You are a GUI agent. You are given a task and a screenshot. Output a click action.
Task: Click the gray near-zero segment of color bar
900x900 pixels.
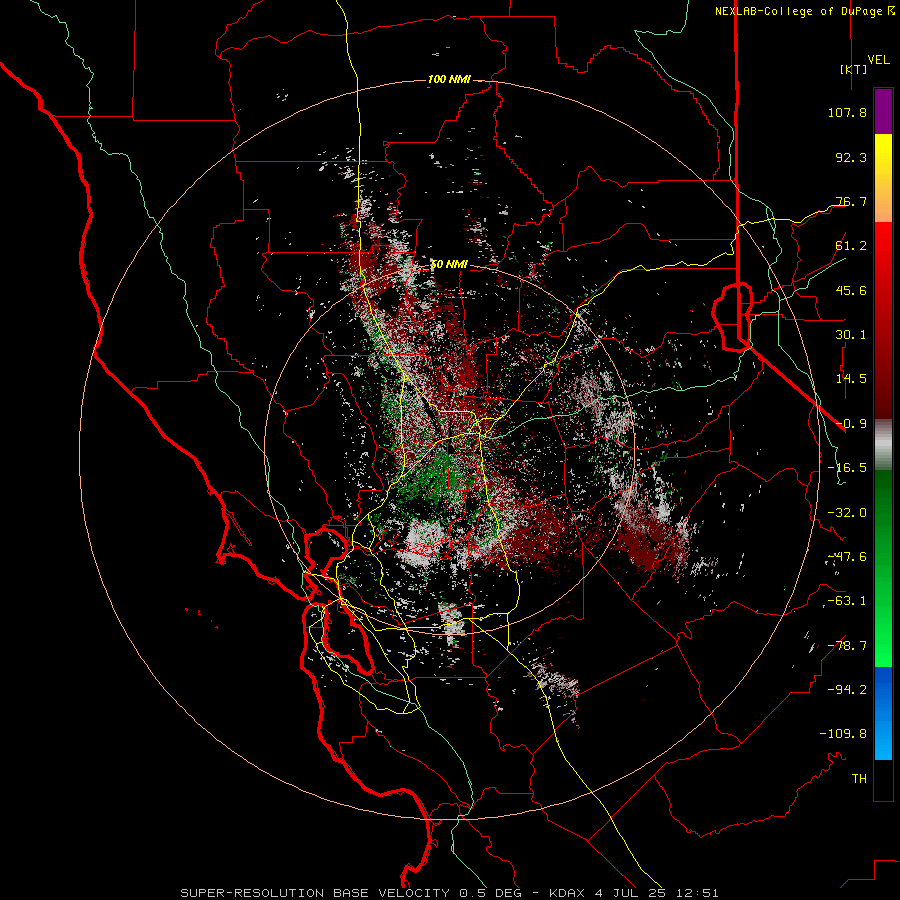pyautogui.click(x=883, y=445)
